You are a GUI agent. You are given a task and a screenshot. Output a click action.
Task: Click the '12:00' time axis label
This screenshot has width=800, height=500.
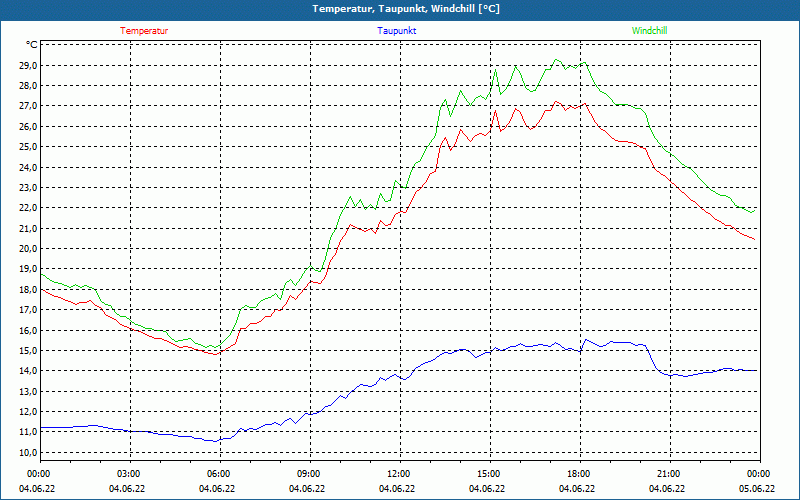click(398, 474)
